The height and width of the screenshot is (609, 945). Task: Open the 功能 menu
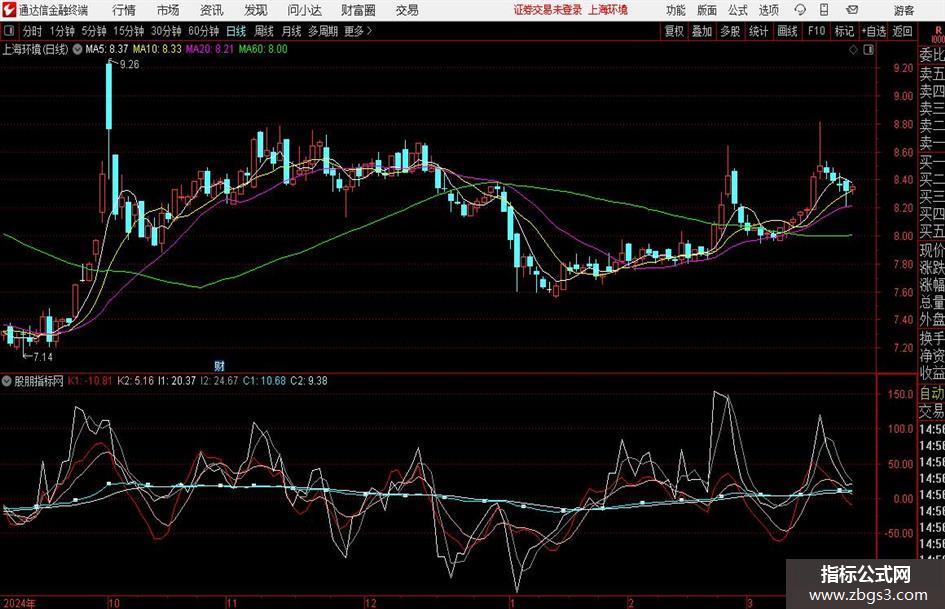point(676,10)
